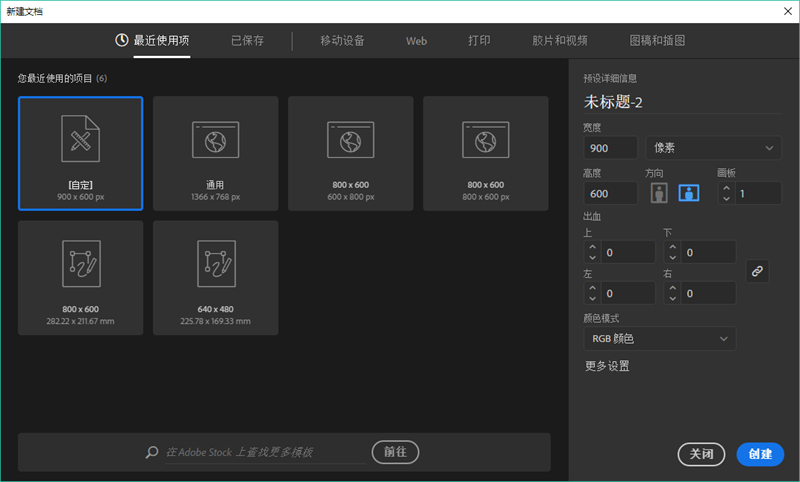This screenshot has width=800, height=482.
Task: Select landscape orientation icon
Action: [688, 193]
